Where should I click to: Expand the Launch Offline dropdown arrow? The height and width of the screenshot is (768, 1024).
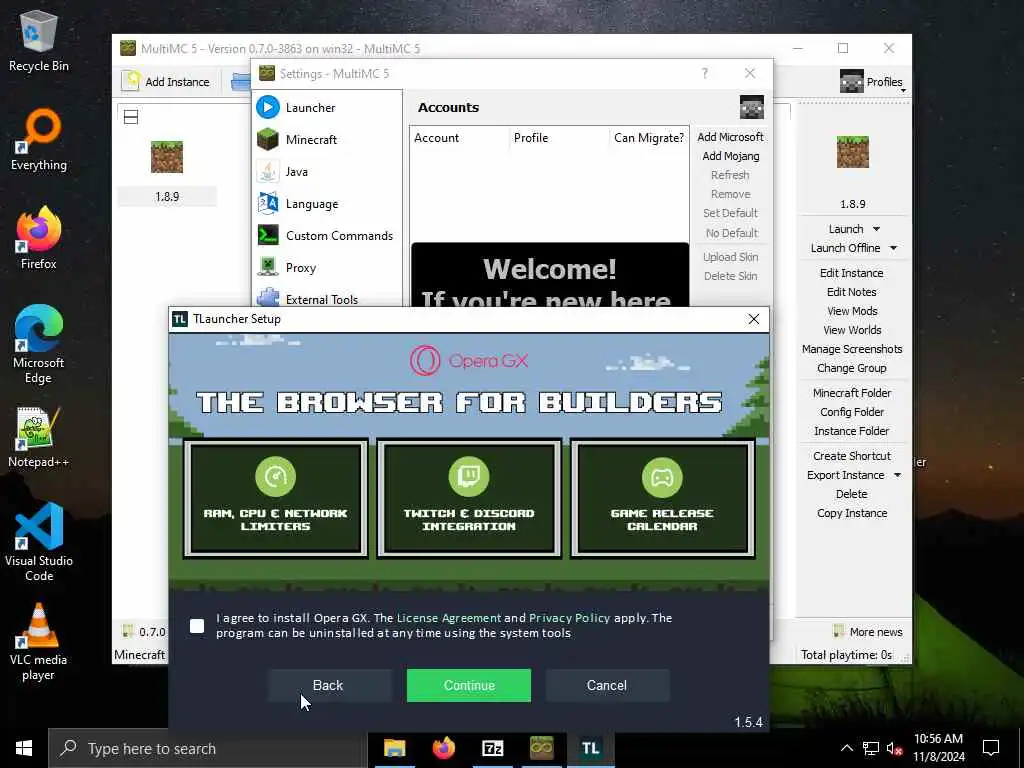click(x=893, y=248)
